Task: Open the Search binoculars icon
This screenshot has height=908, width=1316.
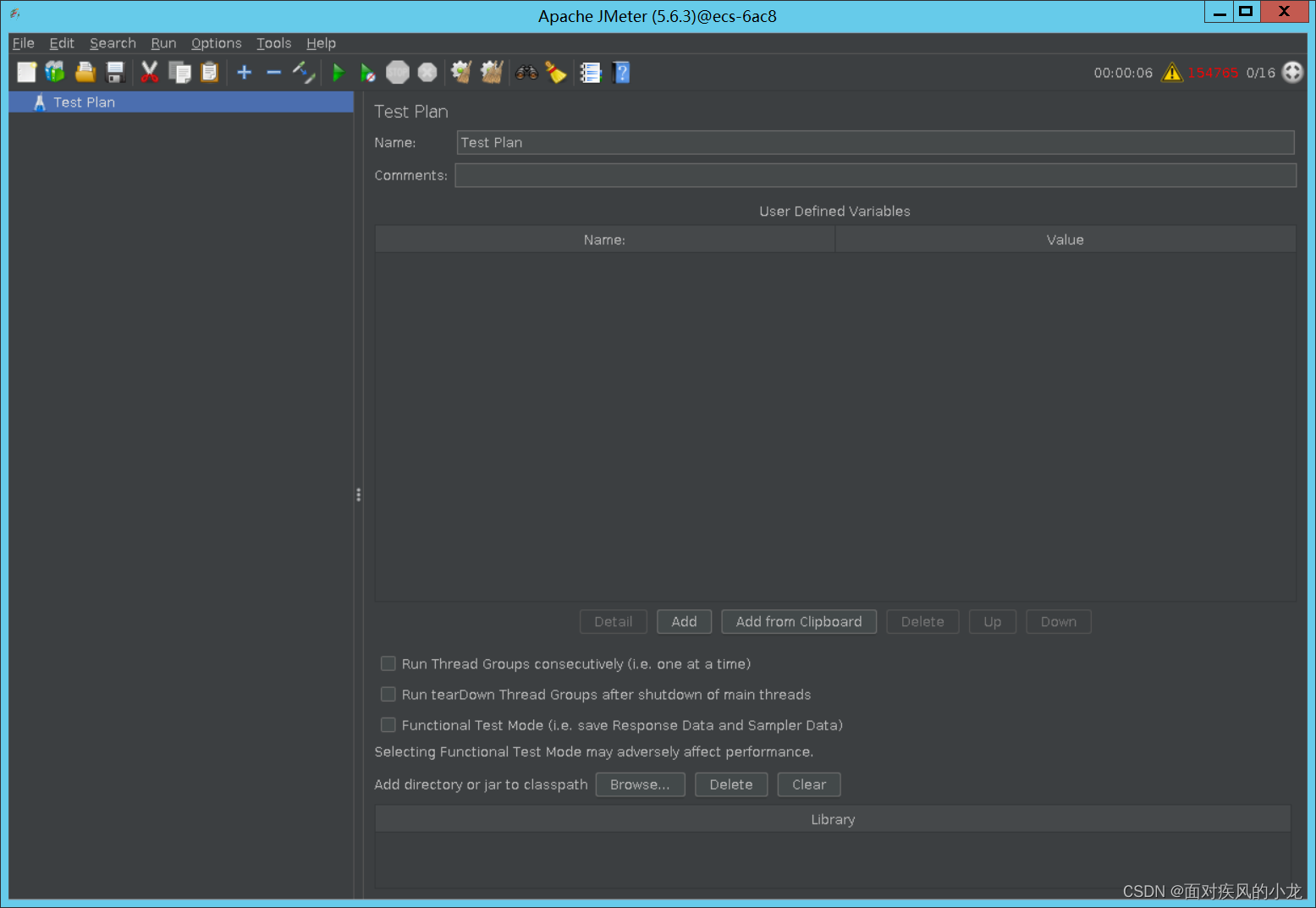Action: 526,72
